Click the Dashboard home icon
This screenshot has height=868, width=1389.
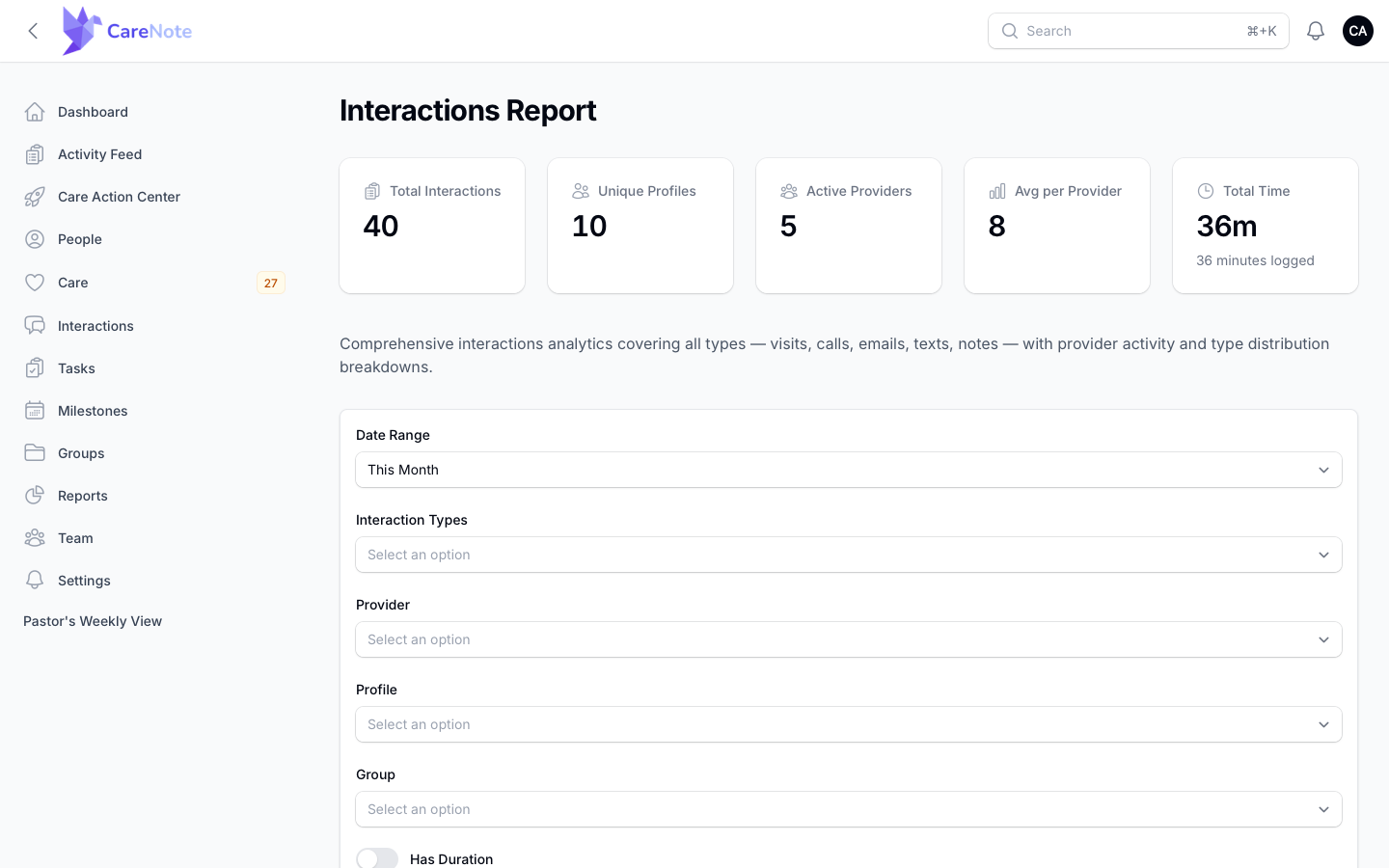pos(35,112)
